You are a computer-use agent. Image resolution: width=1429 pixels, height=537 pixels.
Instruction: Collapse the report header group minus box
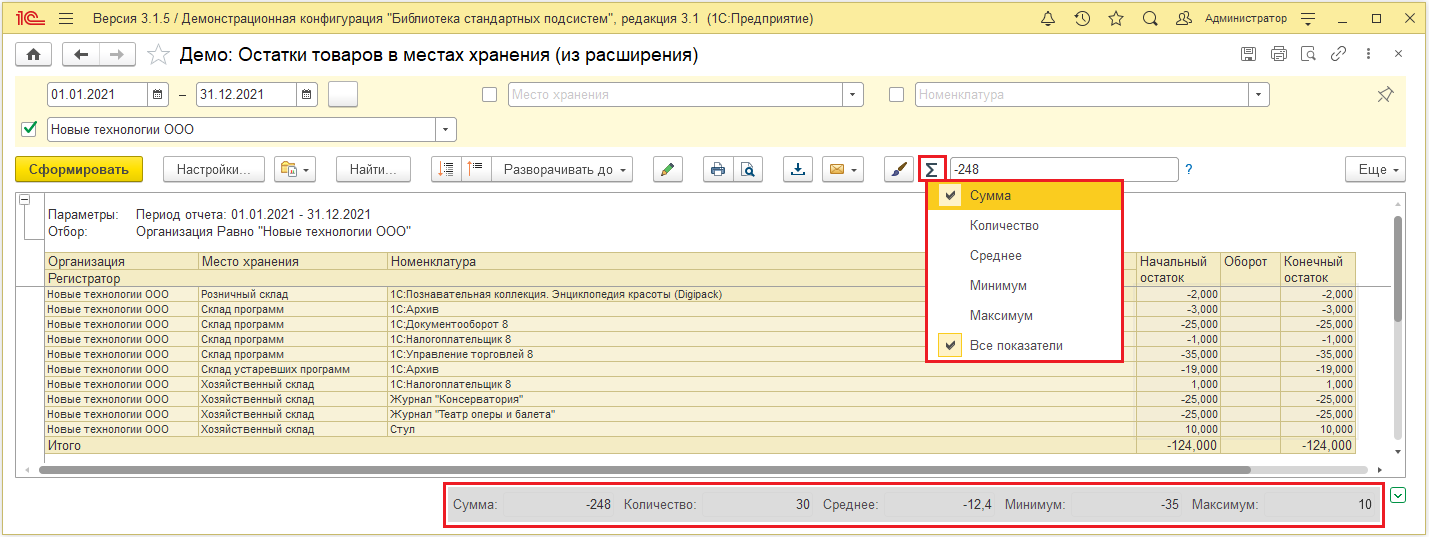[x=24, y=199]
